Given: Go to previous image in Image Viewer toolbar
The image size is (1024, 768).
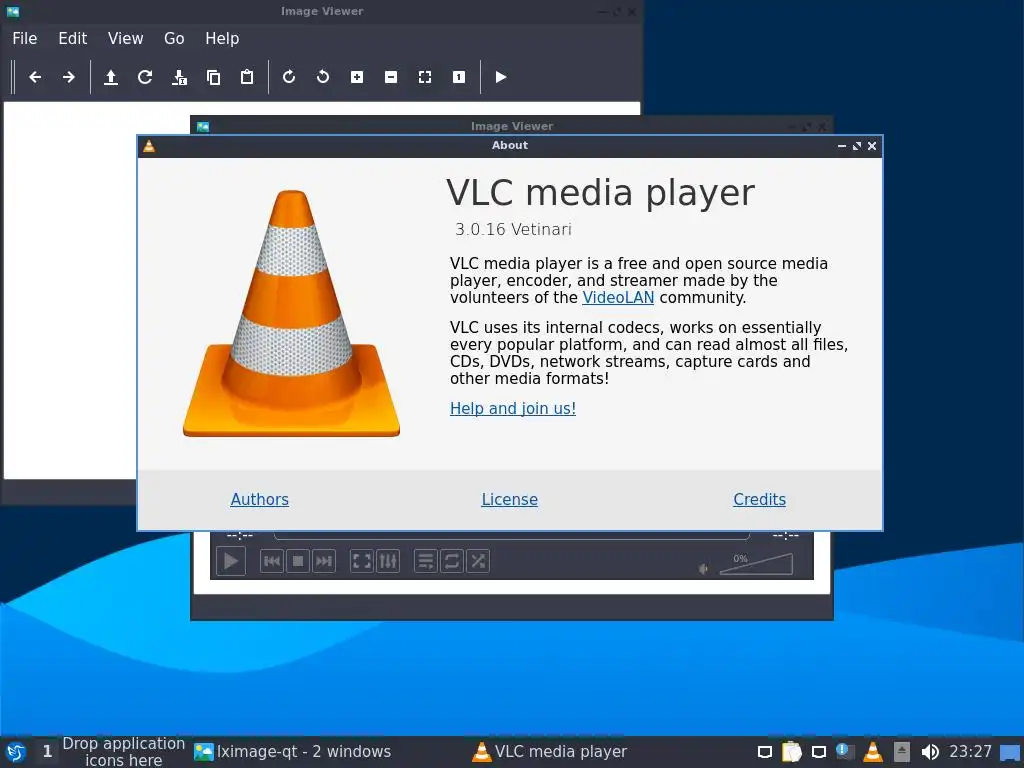Looking at the screenshot, I should (35, 77).
